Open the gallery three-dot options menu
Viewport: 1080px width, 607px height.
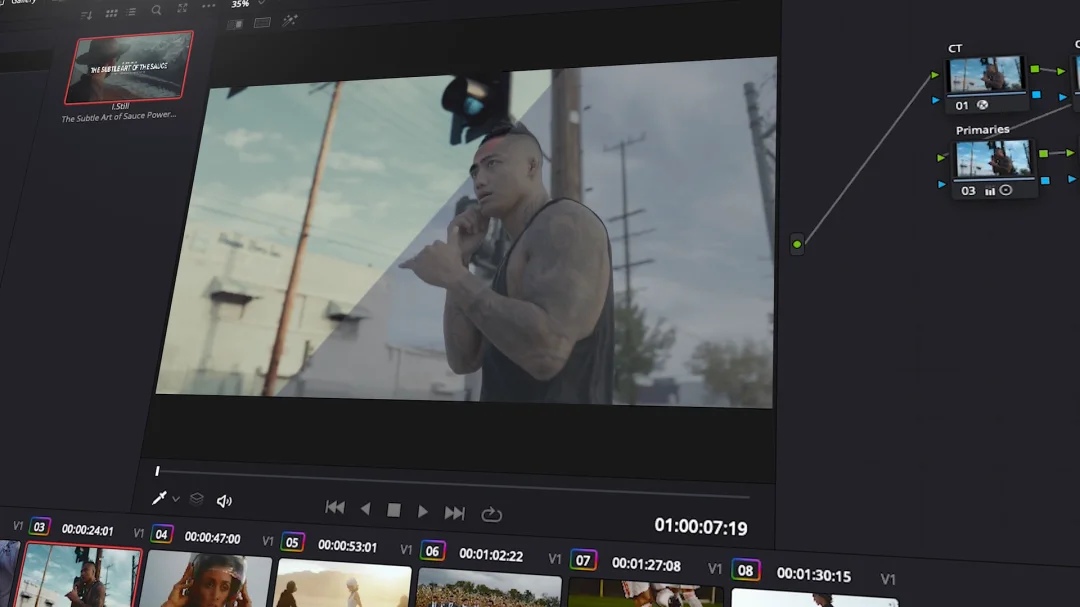click(208, 7)
